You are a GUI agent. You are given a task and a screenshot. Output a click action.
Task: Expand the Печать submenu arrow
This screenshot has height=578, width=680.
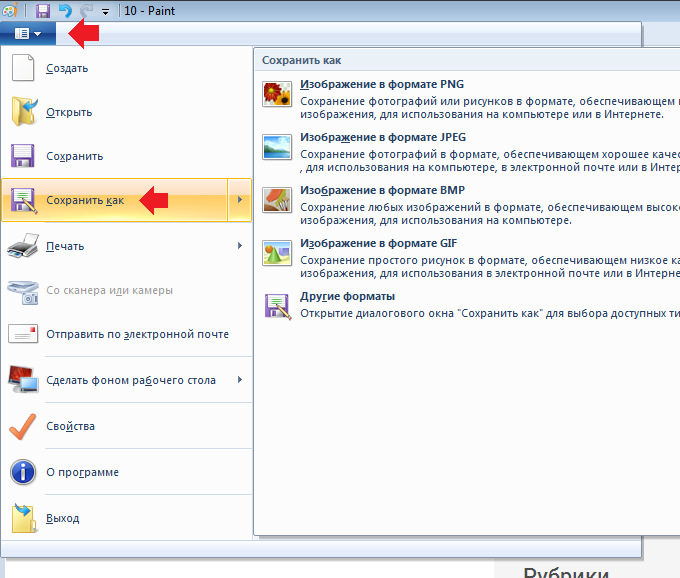pos(240,246)
